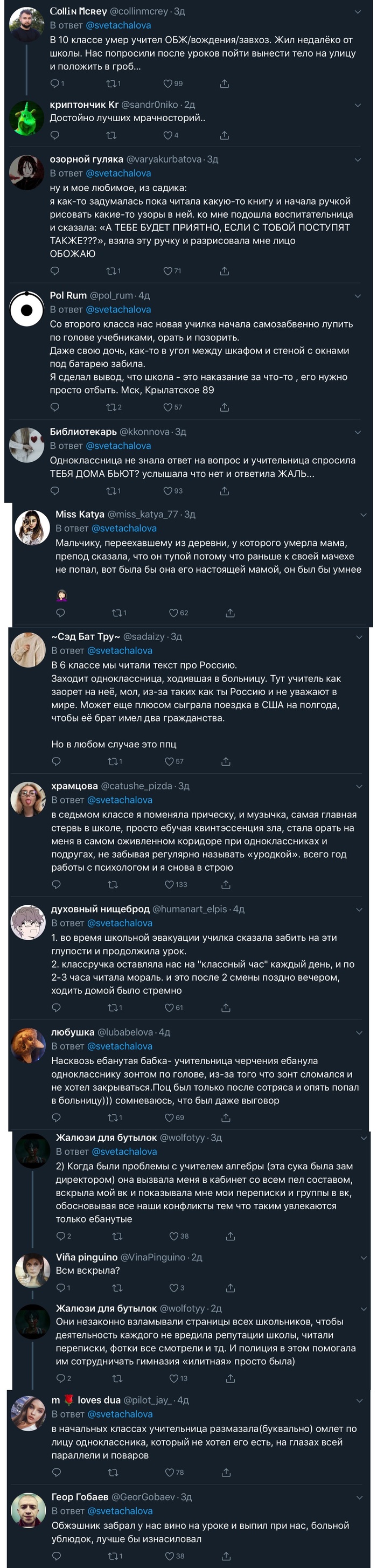The height and width of the screenshot is (1568, 377).
Task: Open @svetachalova link in Геор Гобаев's reply
Action: point(120,1511)
